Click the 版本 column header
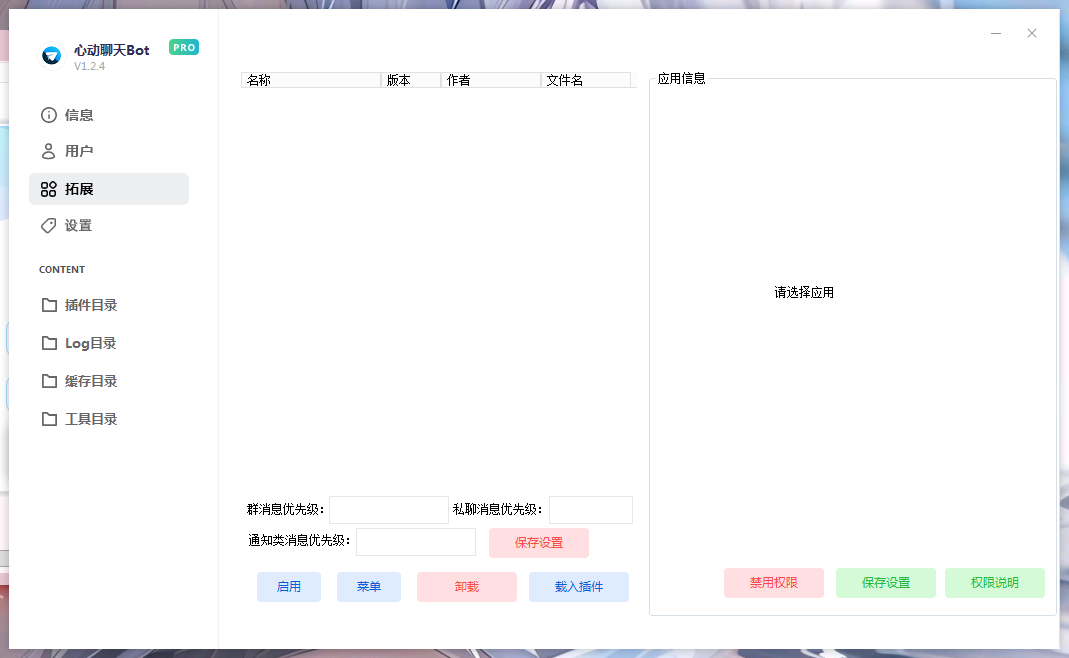1069x658 pixels. [411, 80]
